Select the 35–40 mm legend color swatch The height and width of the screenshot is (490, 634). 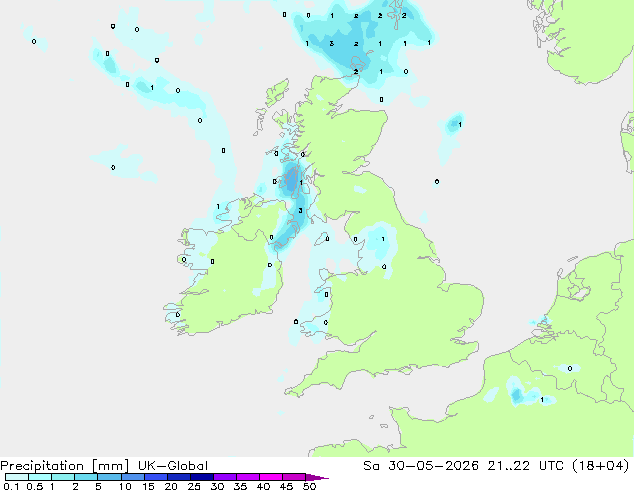(x=247, y=477)
